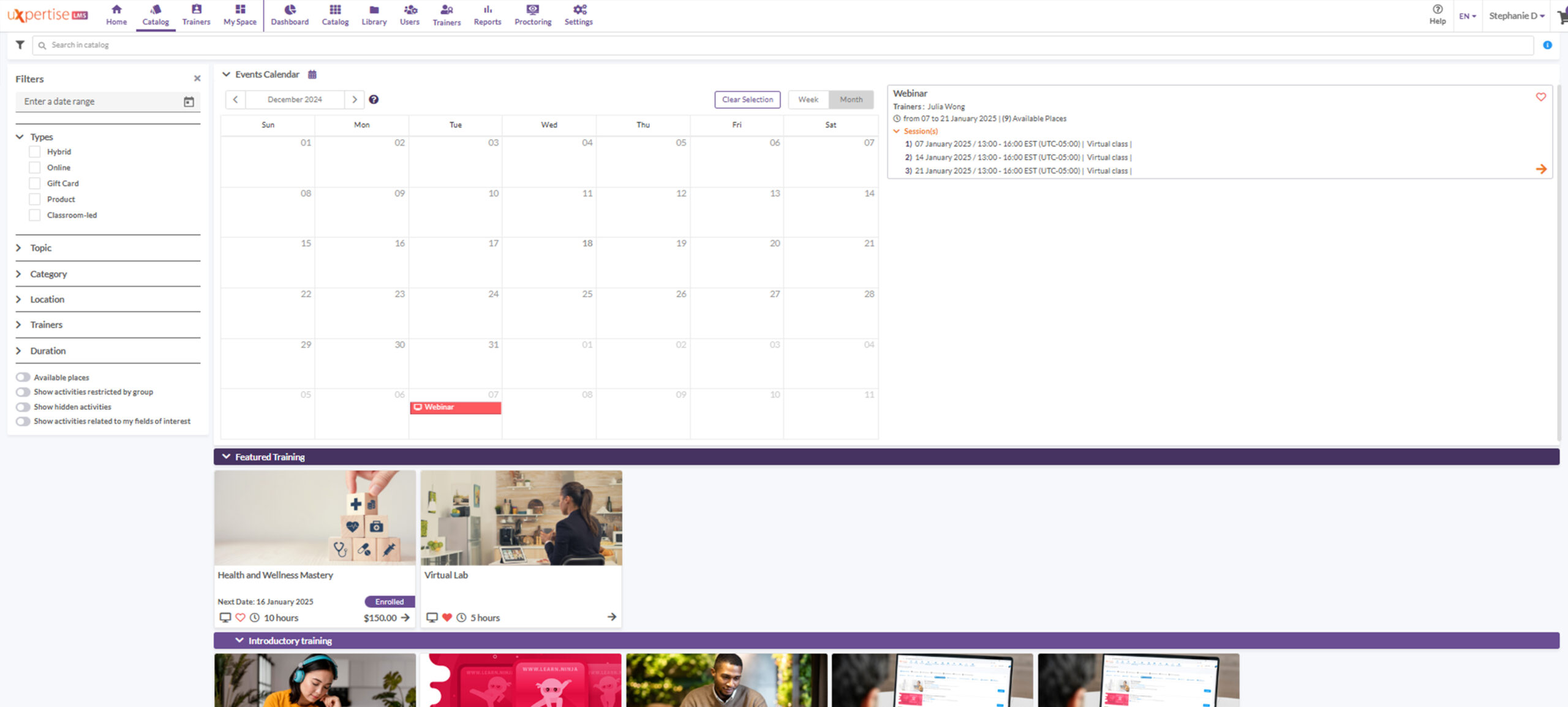Collapse the Featured Training section
This screenshot has width=1568, height=707.
pos(226,456)
